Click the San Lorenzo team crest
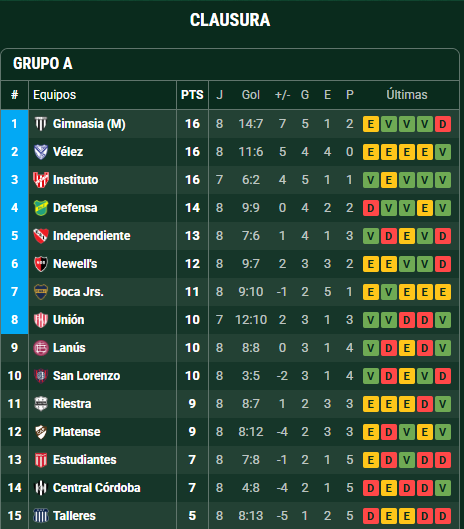The height and width of the screenshot is (529, 464). tap(41, 376)
